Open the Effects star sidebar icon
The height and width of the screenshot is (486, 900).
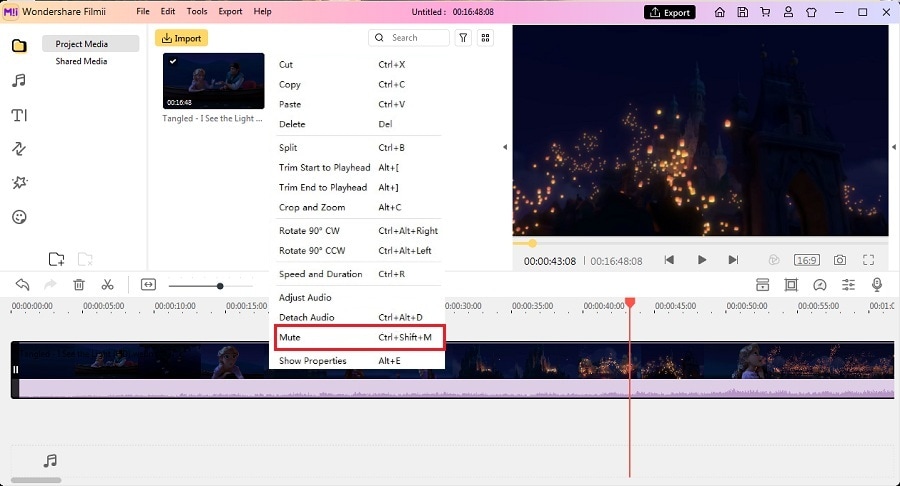tap(19, 182)
